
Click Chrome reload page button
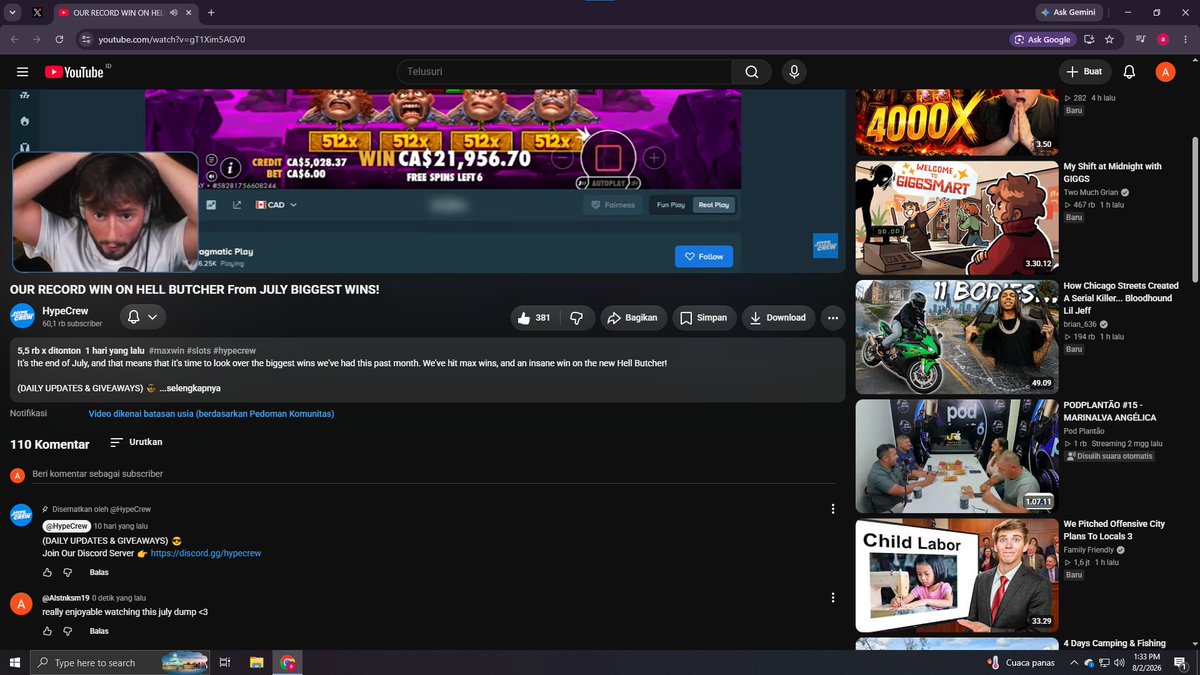coord(60,40)
